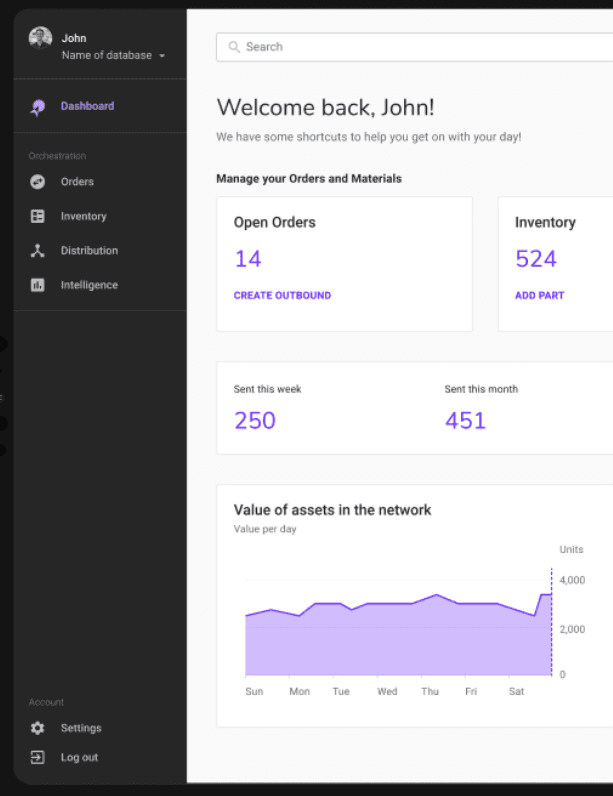Click the Orders sidebar icon
The image size is (613, 796).
38,182
